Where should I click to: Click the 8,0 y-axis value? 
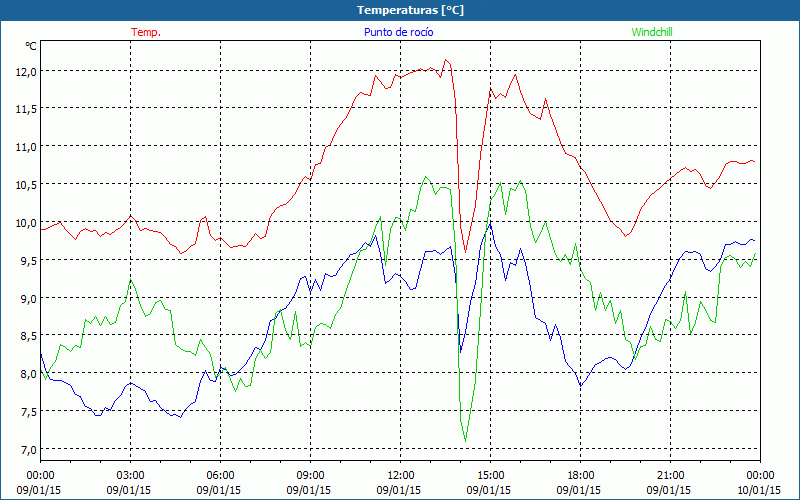pos(28,374)
